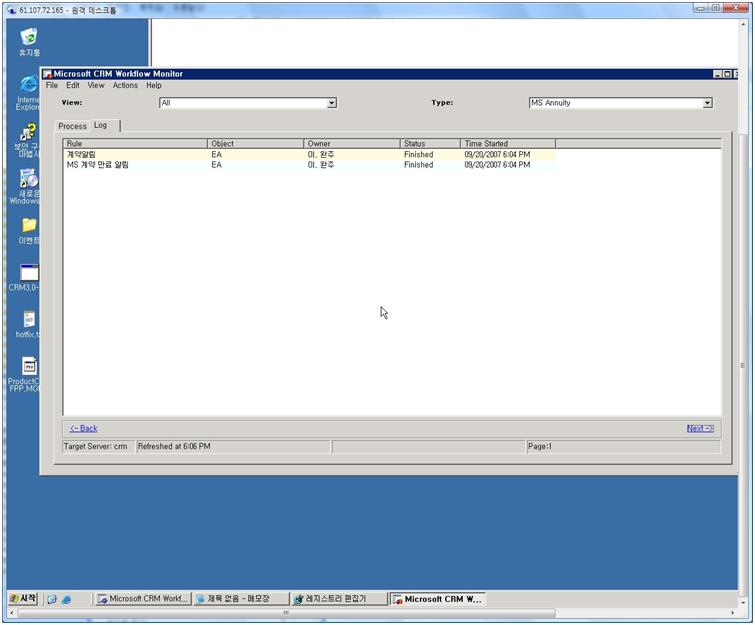Open the hotfix text file icon

(28, 324)
